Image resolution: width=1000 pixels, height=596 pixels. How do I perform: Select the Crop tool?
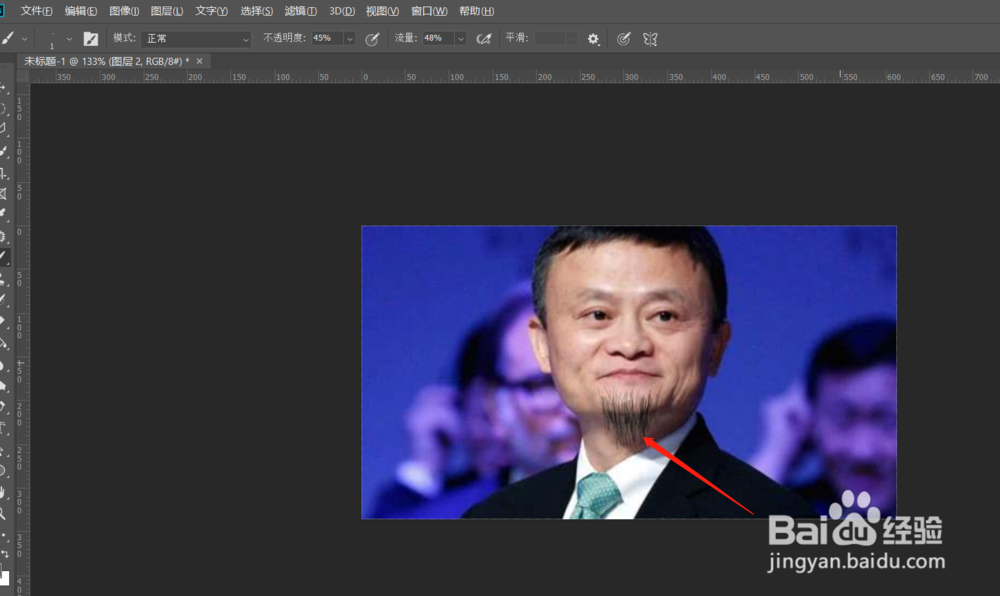[3, 173]
